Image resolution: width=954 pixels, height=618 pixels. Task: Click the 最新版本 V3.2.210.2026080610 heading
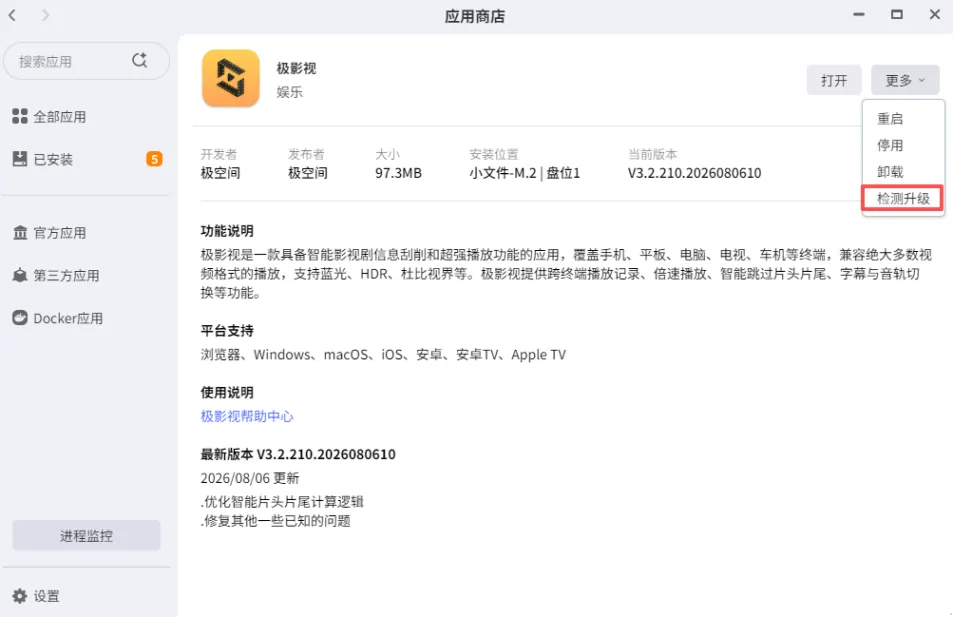click(298, 454)
